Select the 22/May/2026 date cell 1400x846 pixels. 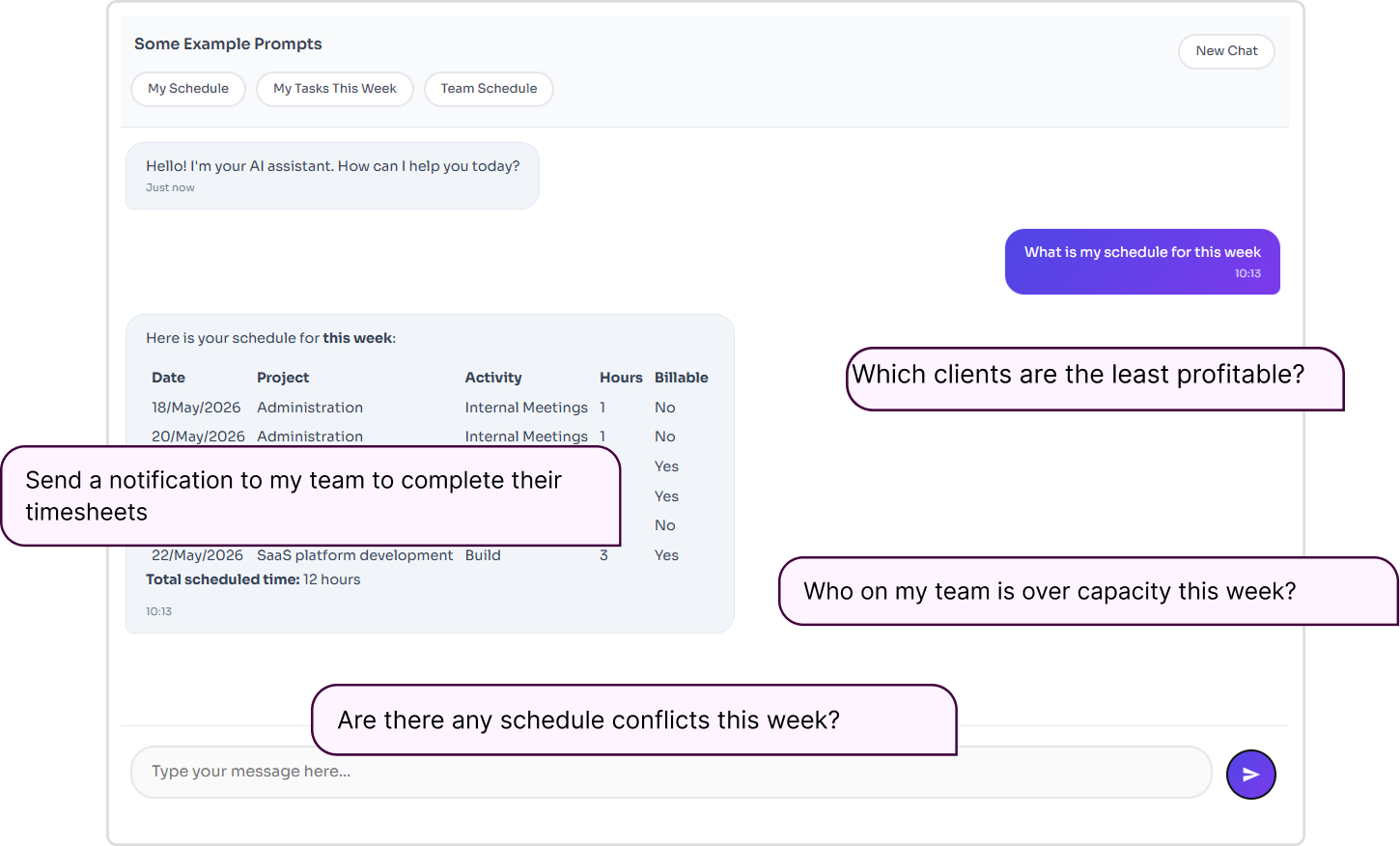tap(197, 555)
